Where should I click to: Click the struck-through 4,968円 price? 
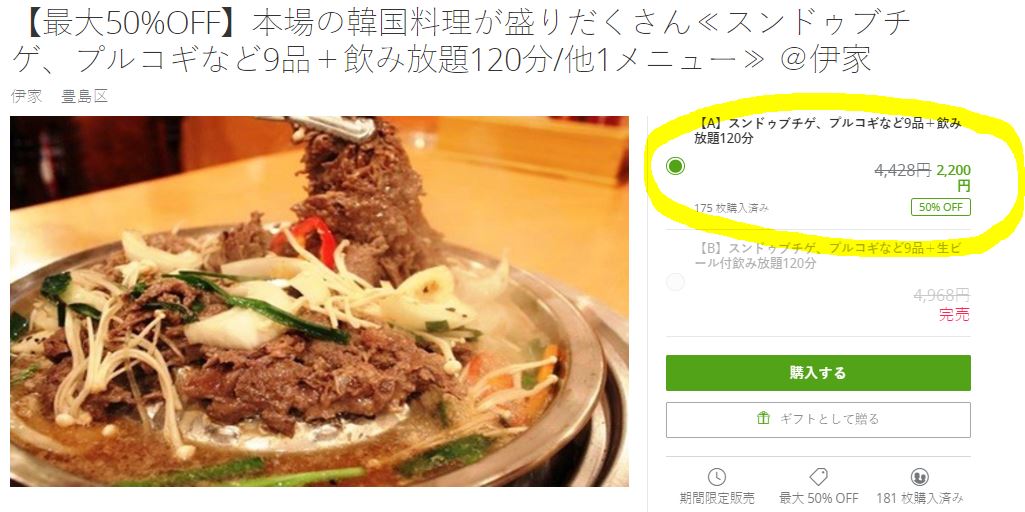tap(942, 295)
